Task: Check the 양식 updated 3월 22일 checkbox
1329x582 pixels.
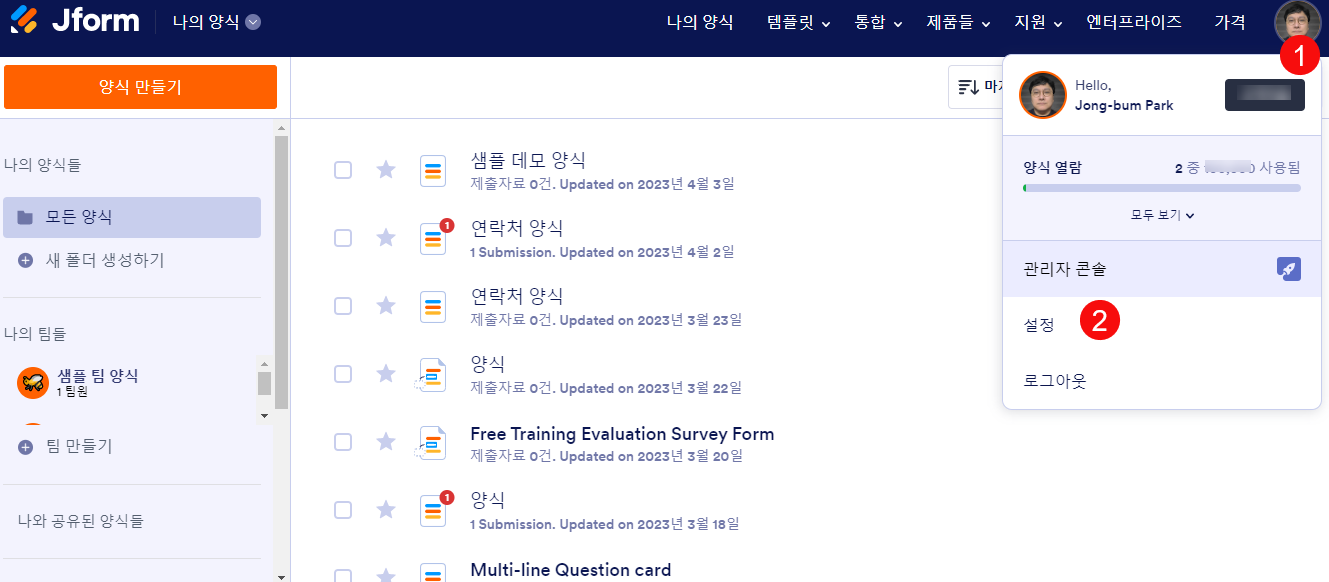Action: pyautogui.click(x=343, y=374)
